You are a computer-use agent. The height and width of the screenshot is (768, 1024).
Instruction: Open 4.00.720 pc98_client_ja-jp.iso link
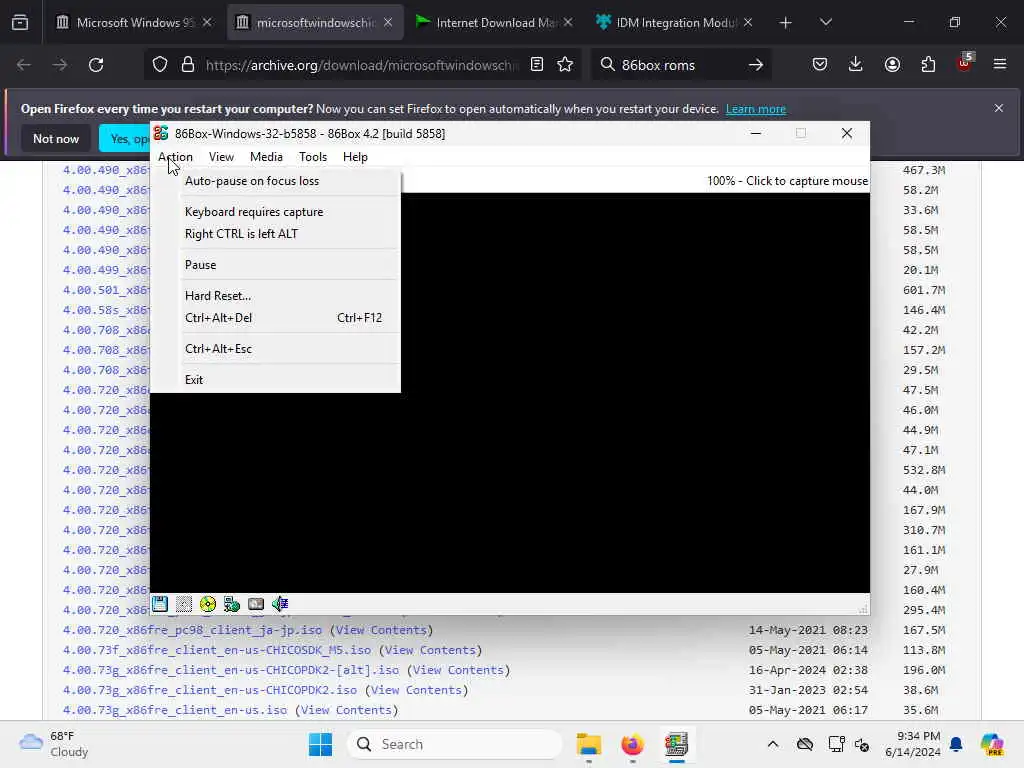pyautogui.click(x=192, y=630)
